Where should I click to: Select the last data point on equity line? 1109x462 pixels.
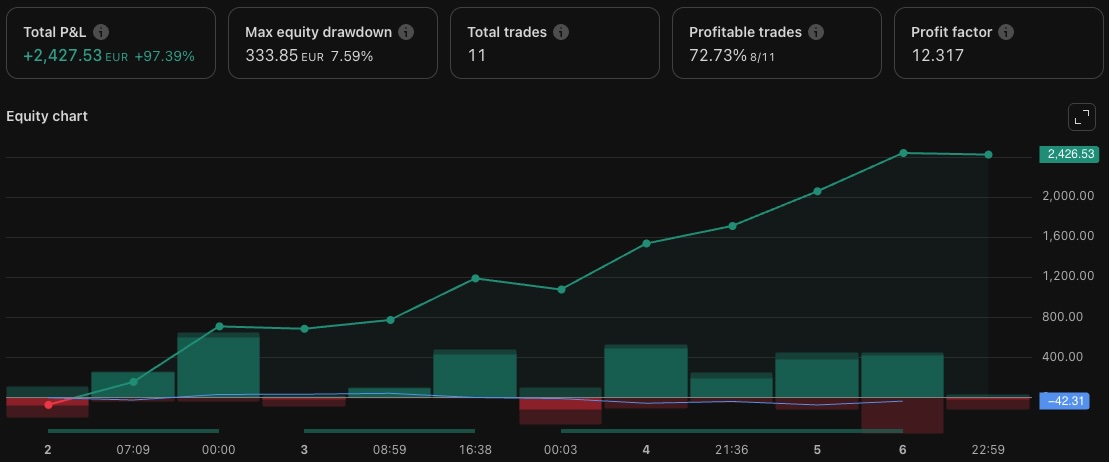click(x=988, y=155)
